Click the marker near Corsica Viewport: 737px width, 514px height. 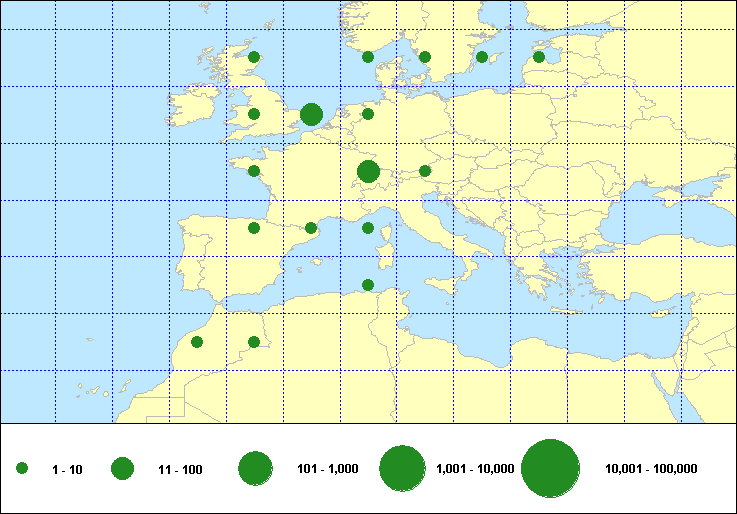(x=368, y=228)
